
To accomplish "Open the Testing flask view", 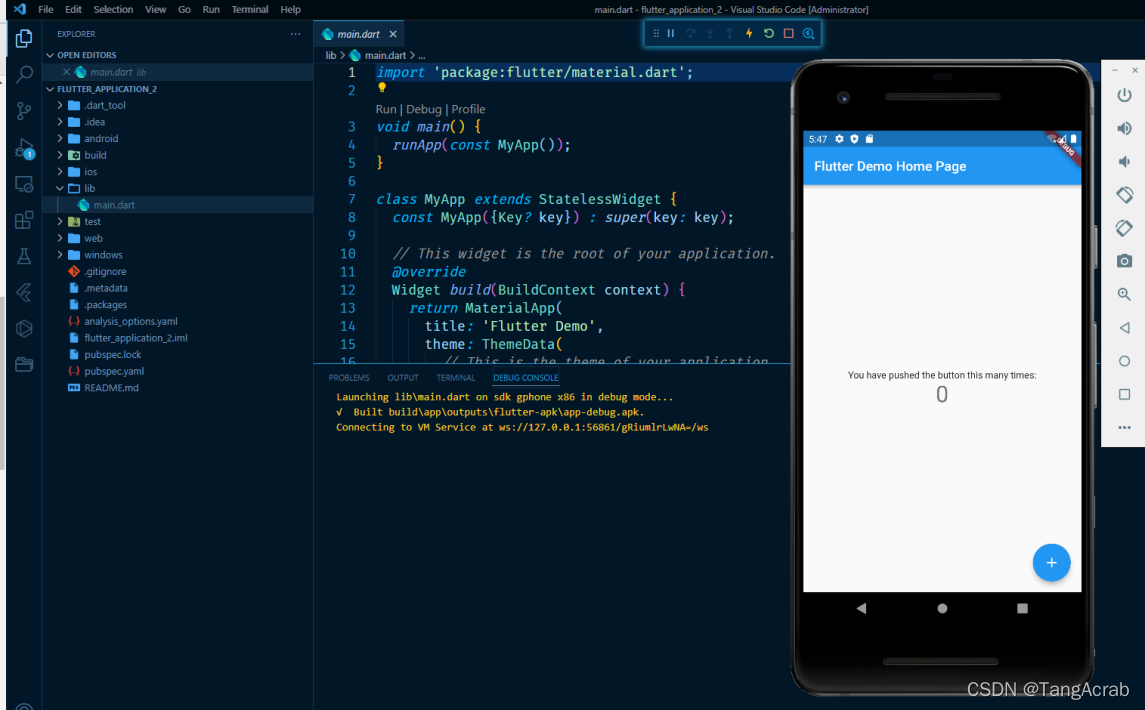I will coord(24,256).
